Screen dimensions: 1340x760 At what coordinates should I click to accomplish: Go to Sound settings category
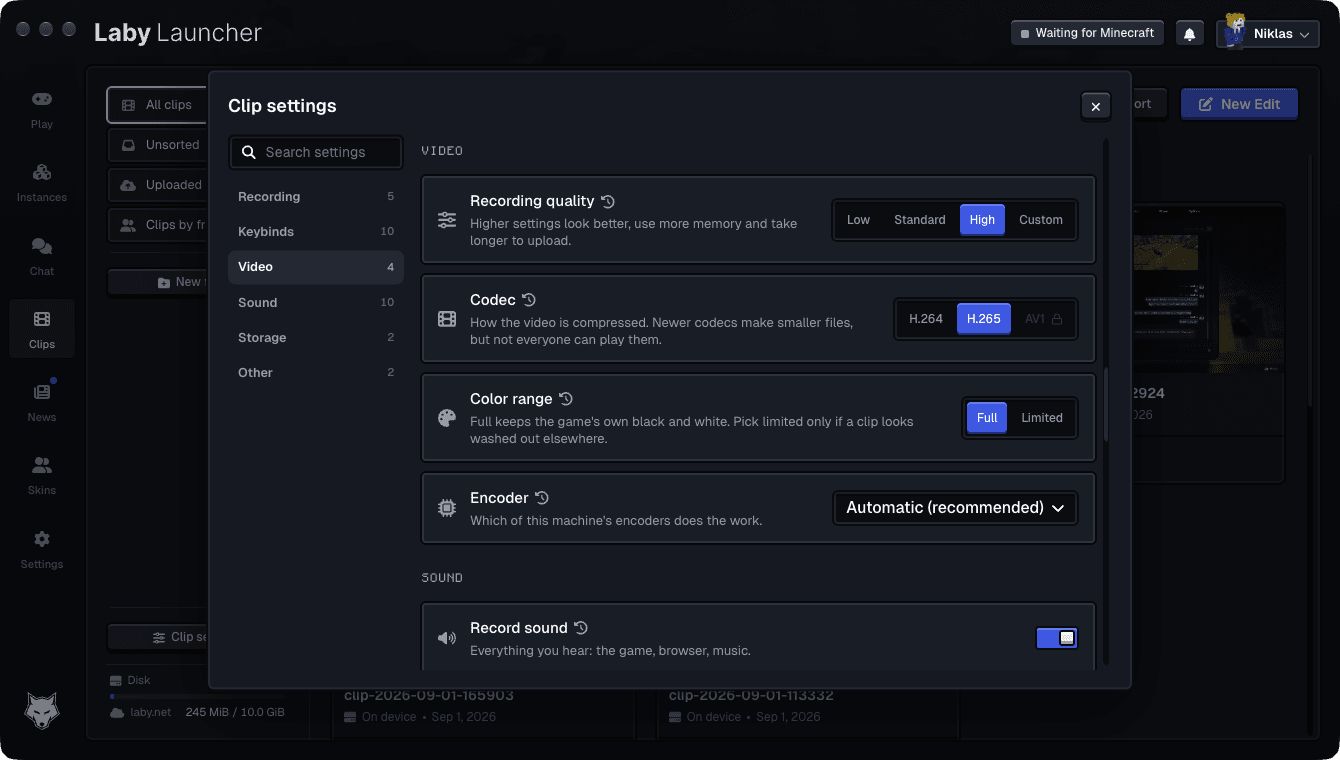coord(316,303)
